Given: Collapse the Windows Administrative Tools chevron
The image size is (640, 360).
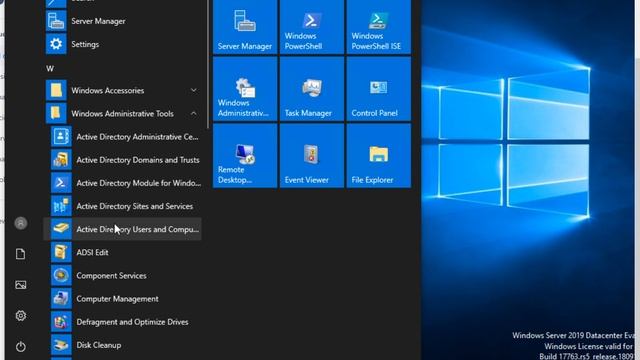Looking at the screenshot, I should point(194,113).
